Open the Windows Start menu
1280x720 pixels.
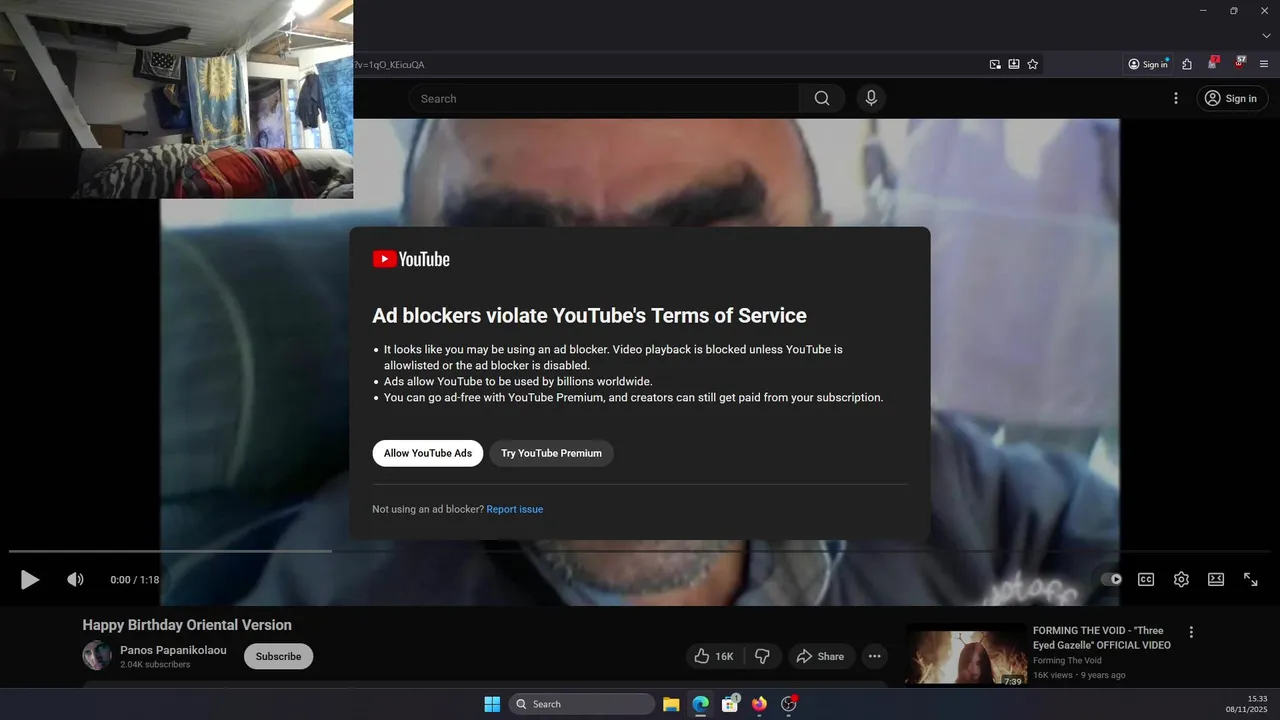[492, 704]
